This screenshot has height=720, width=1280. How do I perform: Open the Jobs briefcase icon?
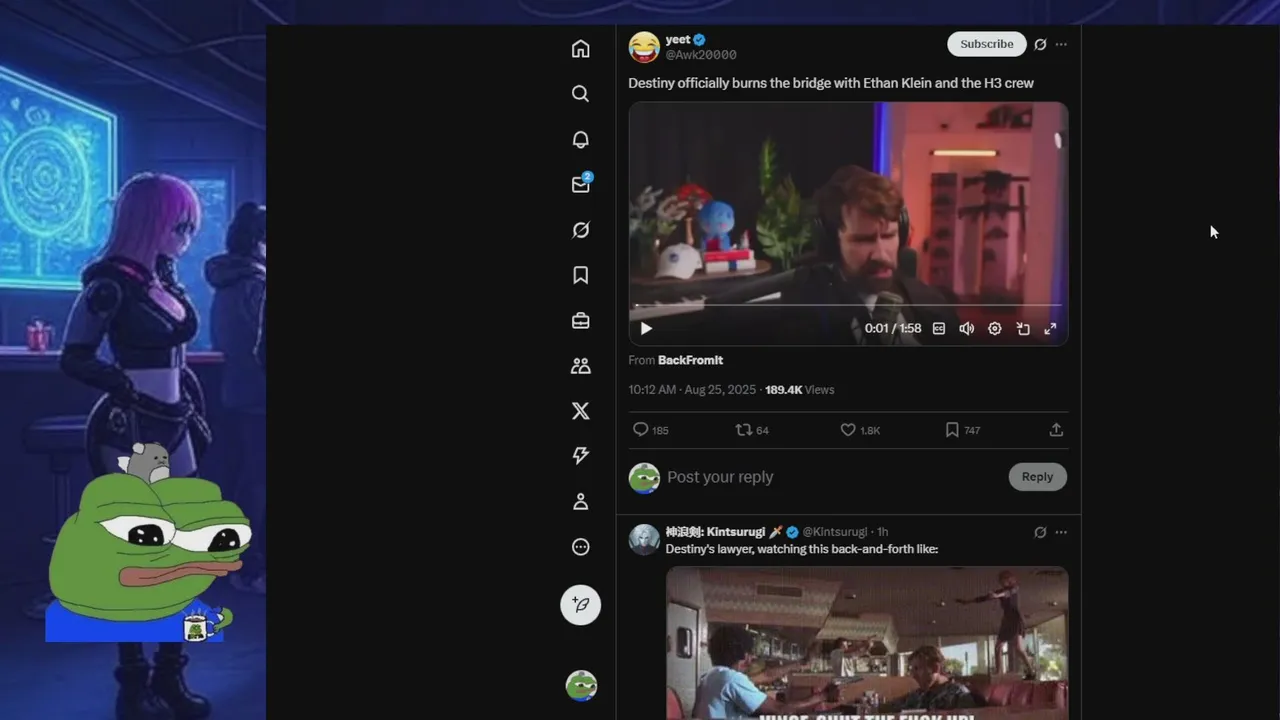[580, 321]
